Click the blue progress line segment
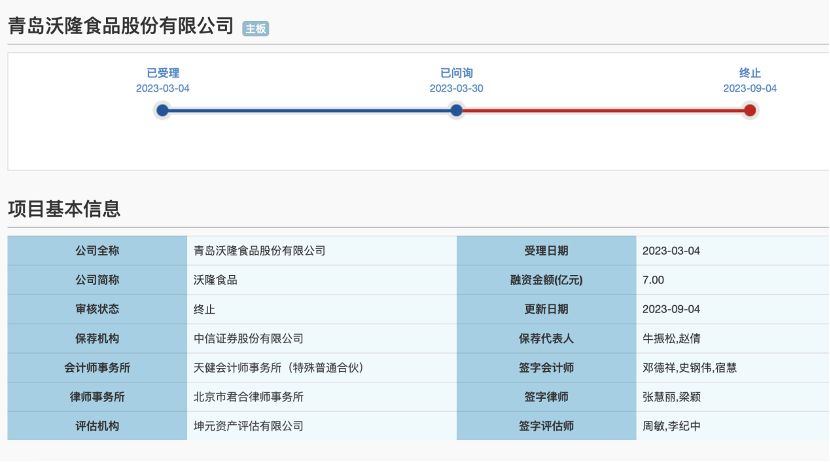The height and width of the screenshot is (462, 830). [309, 111]
